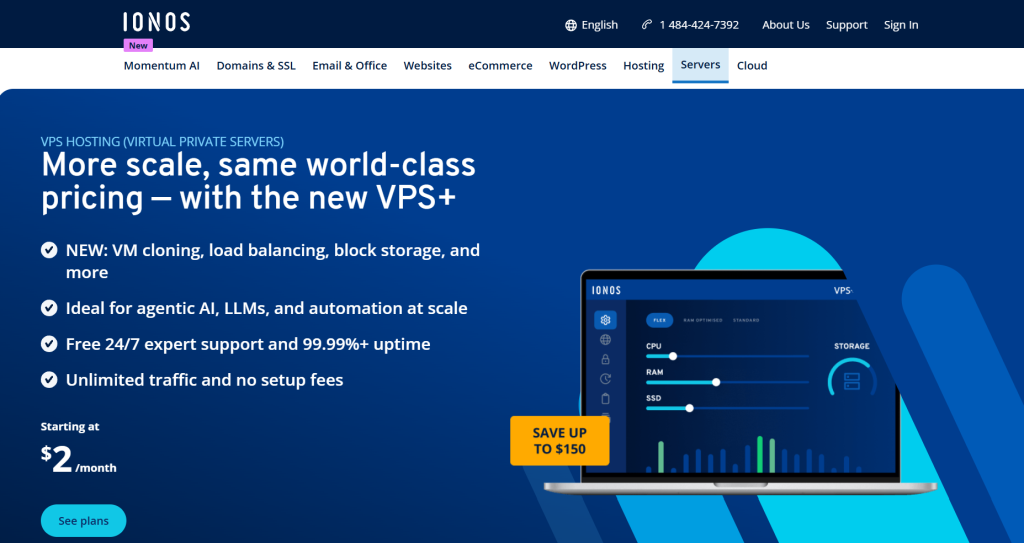The height and width of the screenshot is (543, 1024).
Task: Select STANDARD in laptop screen
Action: tap(746, 320)
